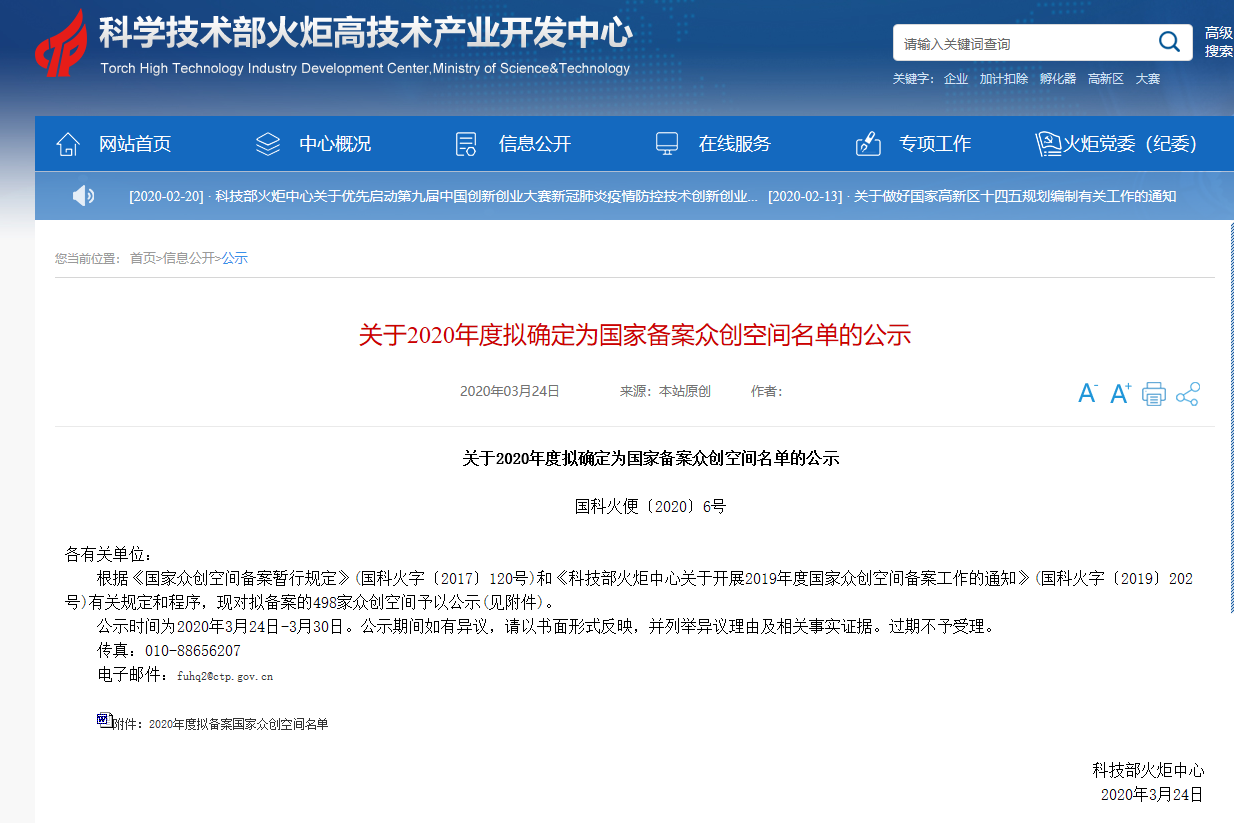Select keyword 加计扣除
Image resolution: width=1234 pixels, height=823 pixels.
coord(1004,79)
